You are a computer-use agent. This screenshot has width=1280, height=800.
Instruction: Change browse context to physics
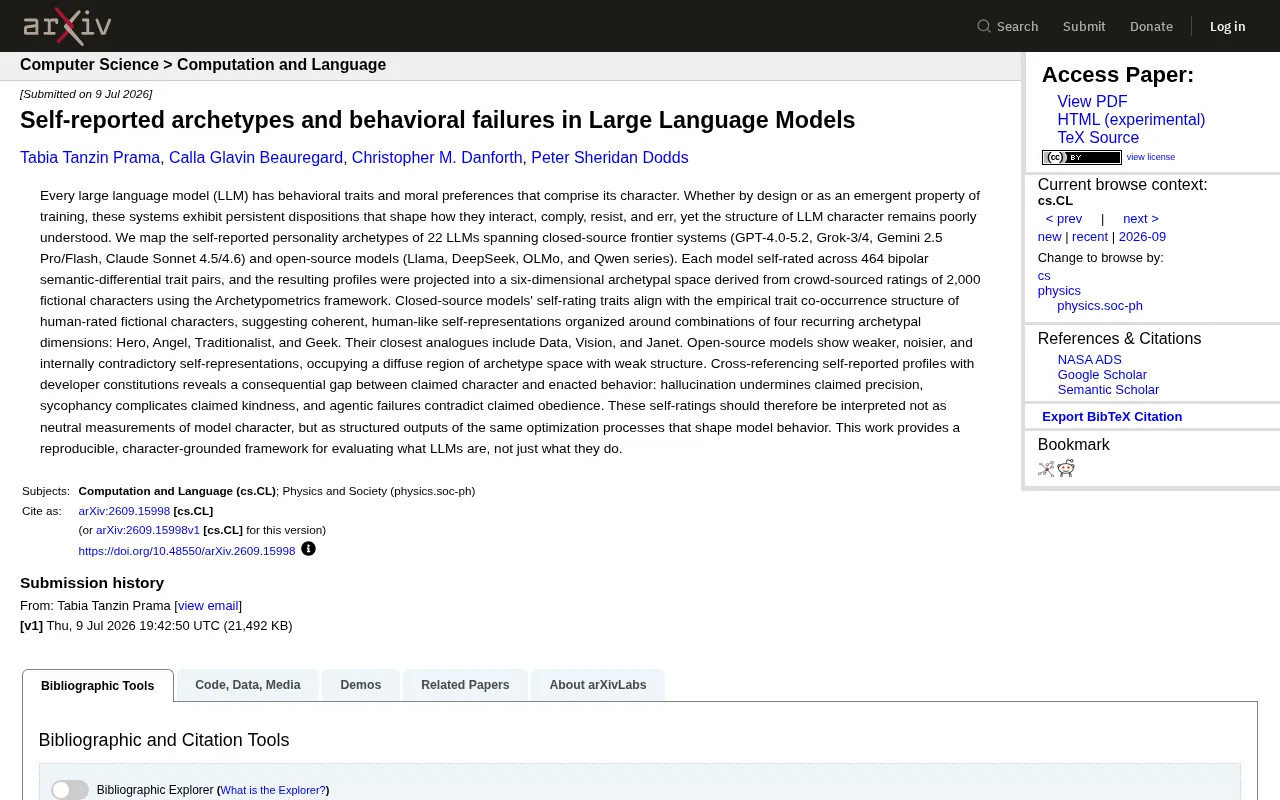pos(1059,291)
